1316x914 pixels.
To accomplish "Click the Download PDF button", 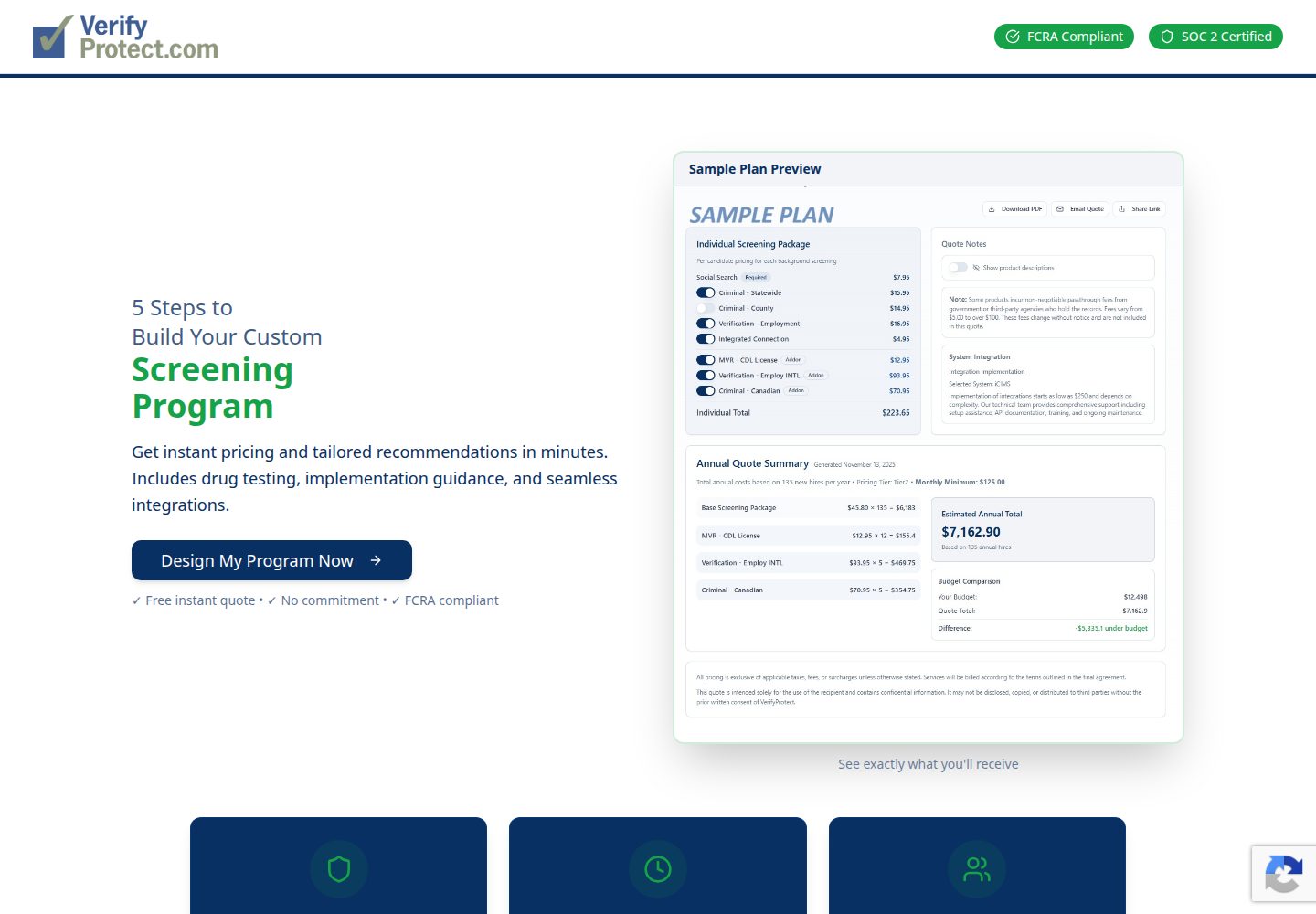I will [x=1014, y=209].
